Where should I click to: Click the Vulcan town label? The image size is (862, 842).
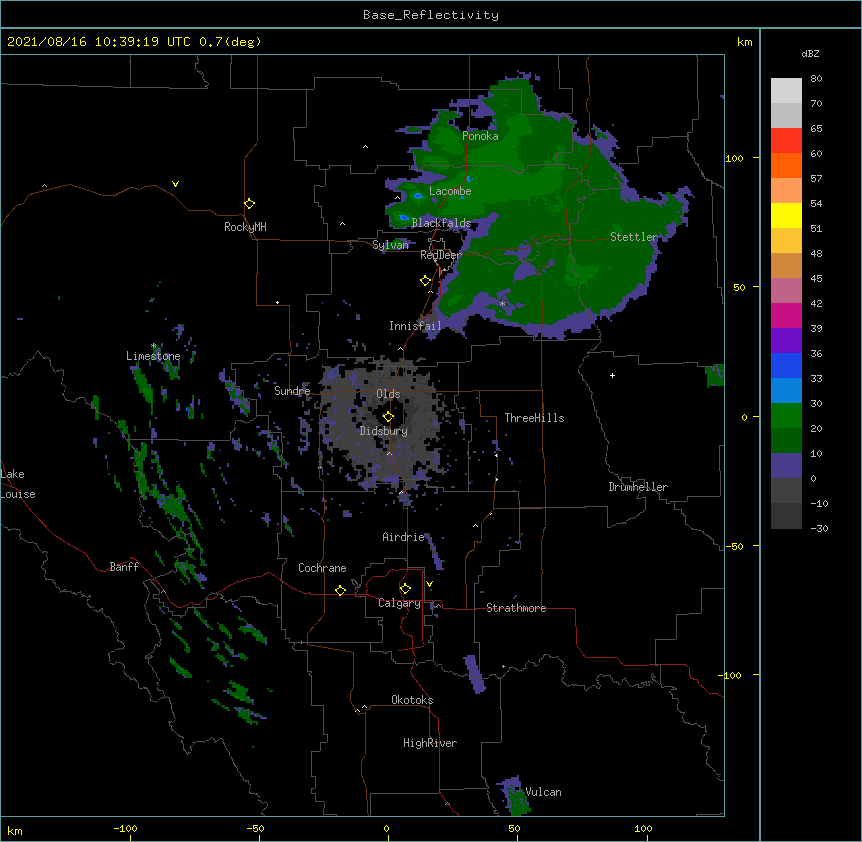coord(543,792)
